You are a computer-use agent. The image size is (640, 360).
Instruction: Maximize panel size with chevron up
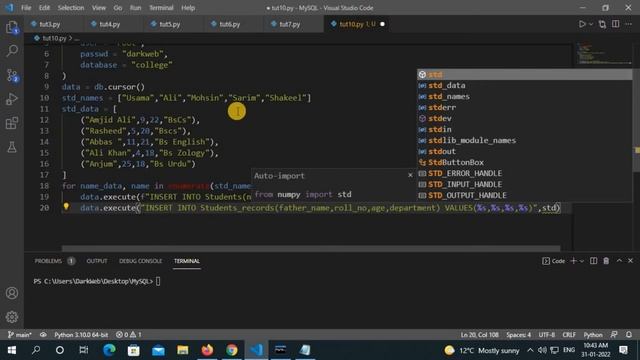tap(619, 260)
